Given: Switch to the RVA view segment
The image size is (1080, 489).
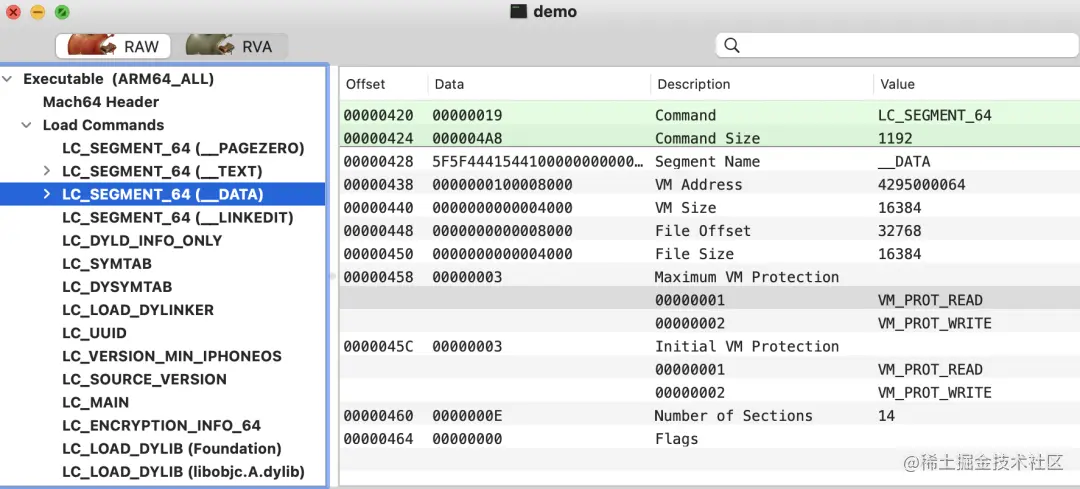Looking at the screenshot, I should click(231, 46).
